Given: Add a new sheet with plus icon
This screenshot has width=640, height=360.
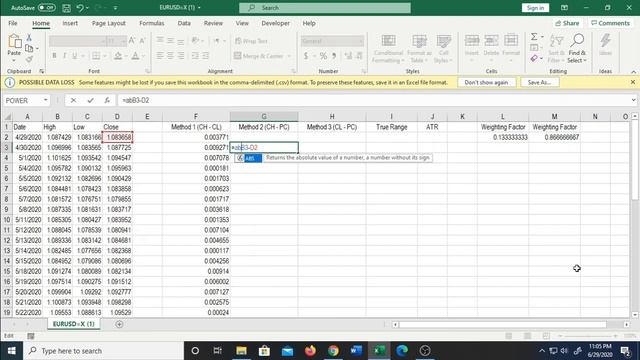Looking at the screenshot, I should tap(119, 324).
